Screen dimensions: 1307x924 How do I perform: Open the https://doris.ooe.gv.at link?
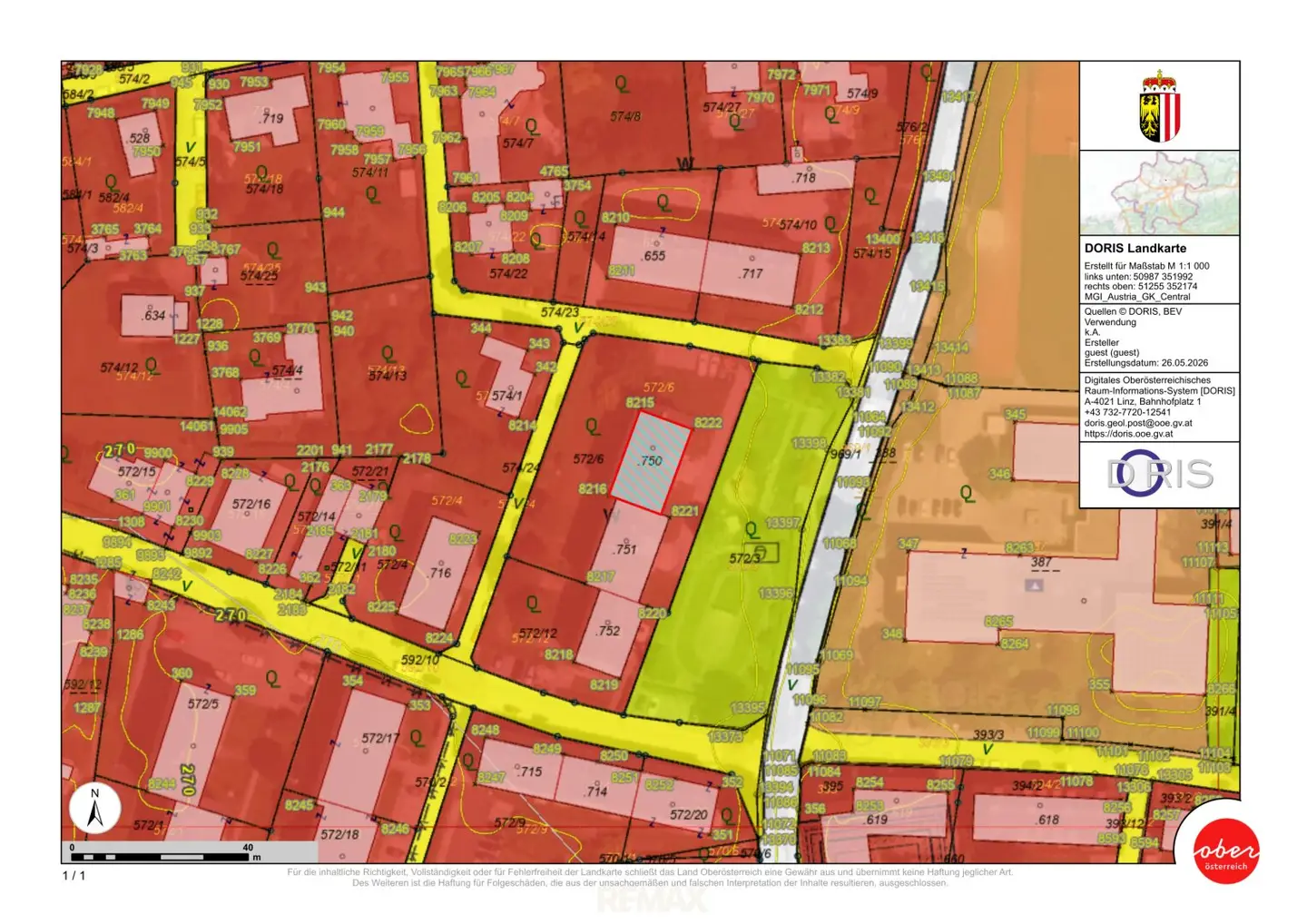[1128, 434]
